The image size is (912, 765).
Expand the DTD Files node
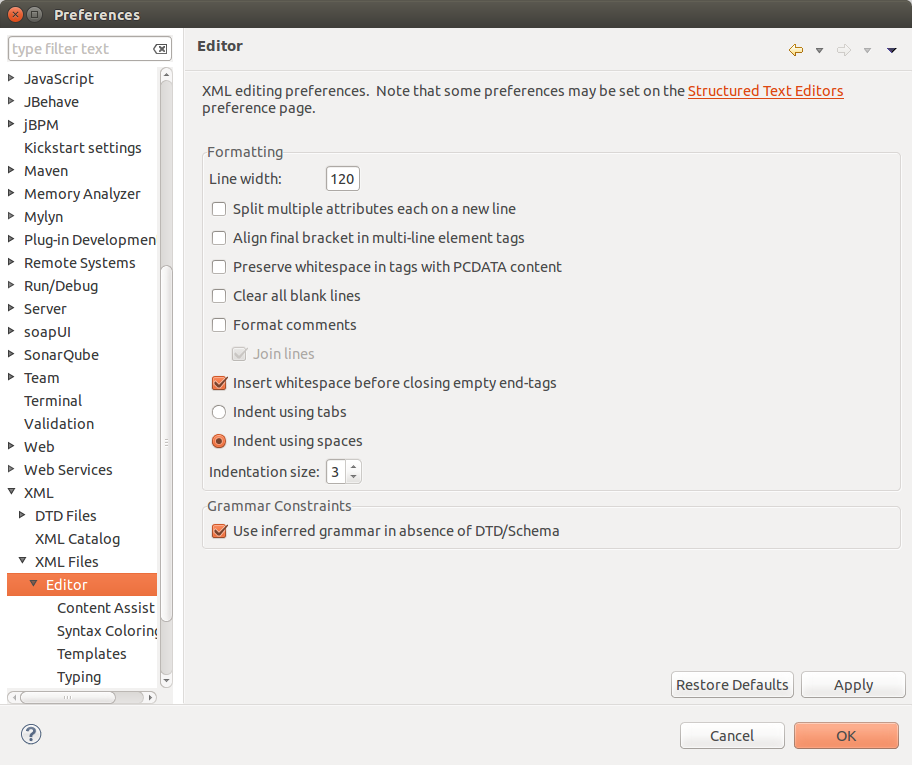tap(23, 516)
